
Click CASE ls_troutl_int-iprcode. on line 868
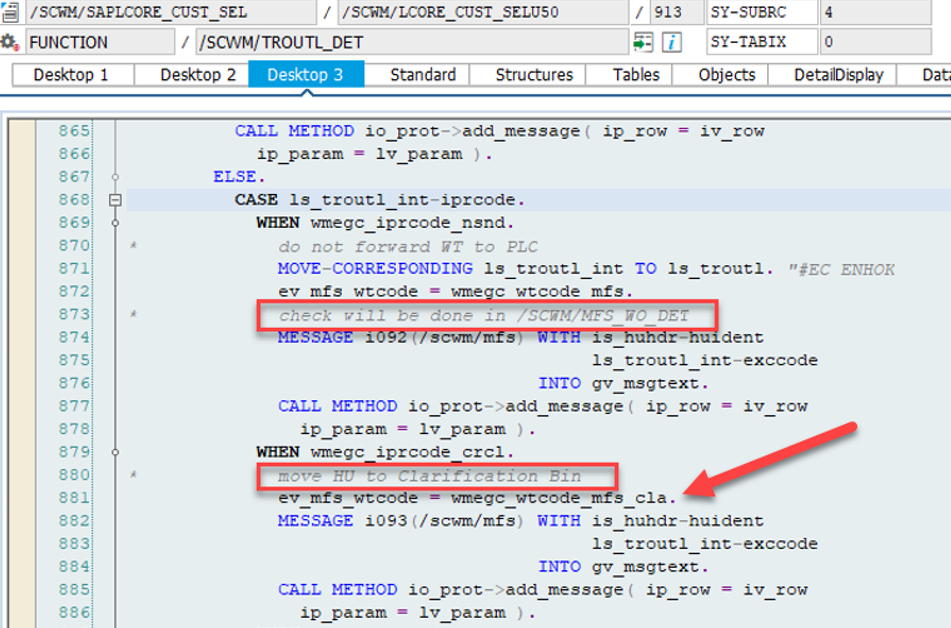(x=380, y=200)
